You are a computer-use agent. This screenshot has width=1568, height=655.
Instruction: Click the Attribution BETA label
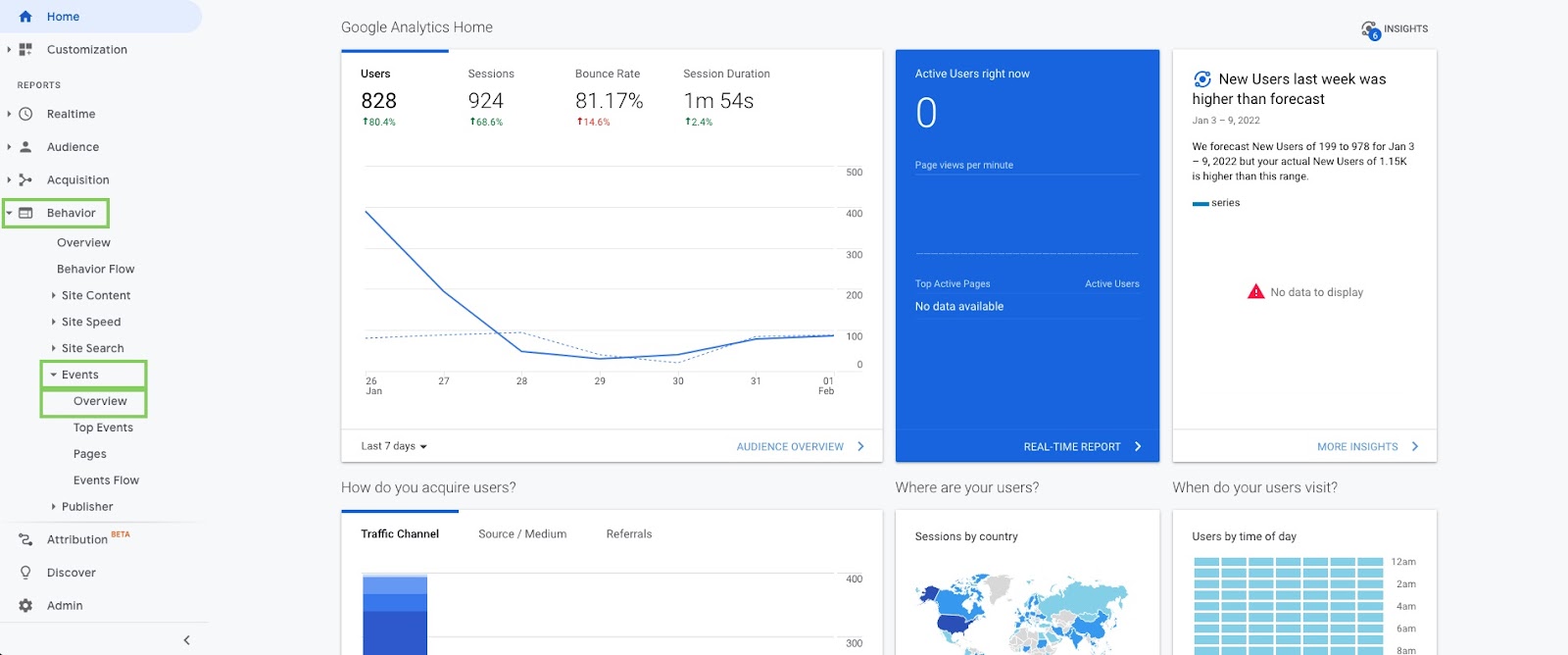[88, 538]
